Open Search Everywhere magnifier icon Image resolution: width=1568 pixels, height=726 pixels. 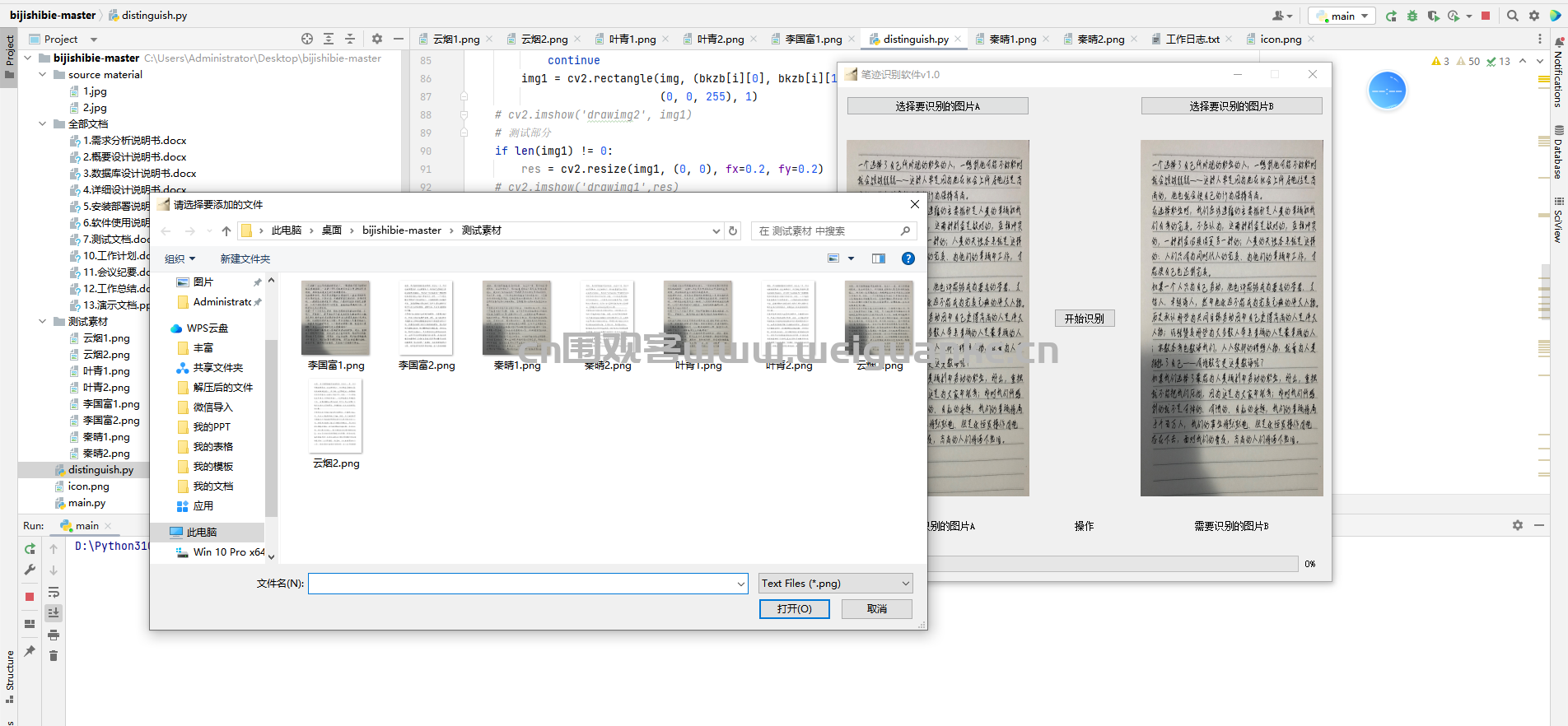[x=1513, y=16]
